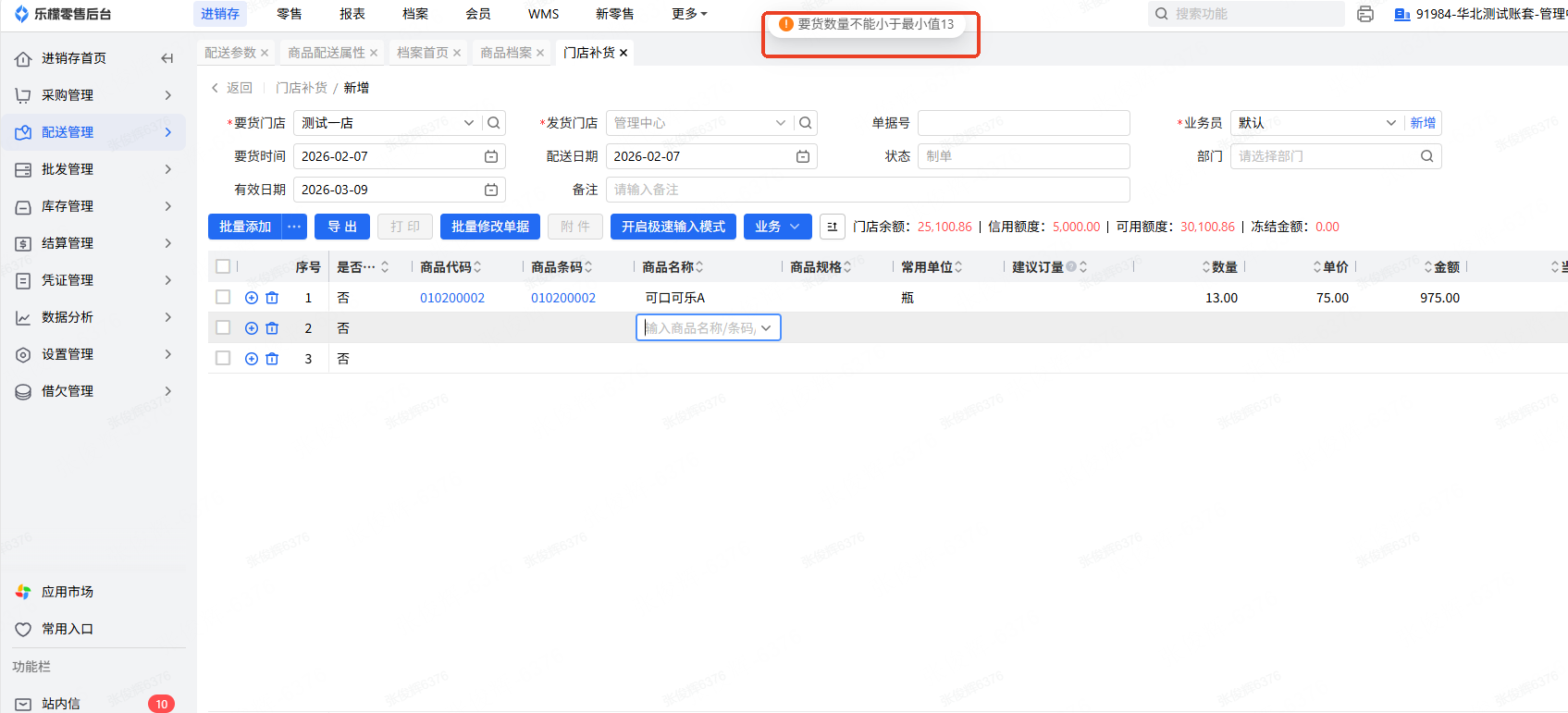Sort the table by 金额 column

tap(1428, 267)
